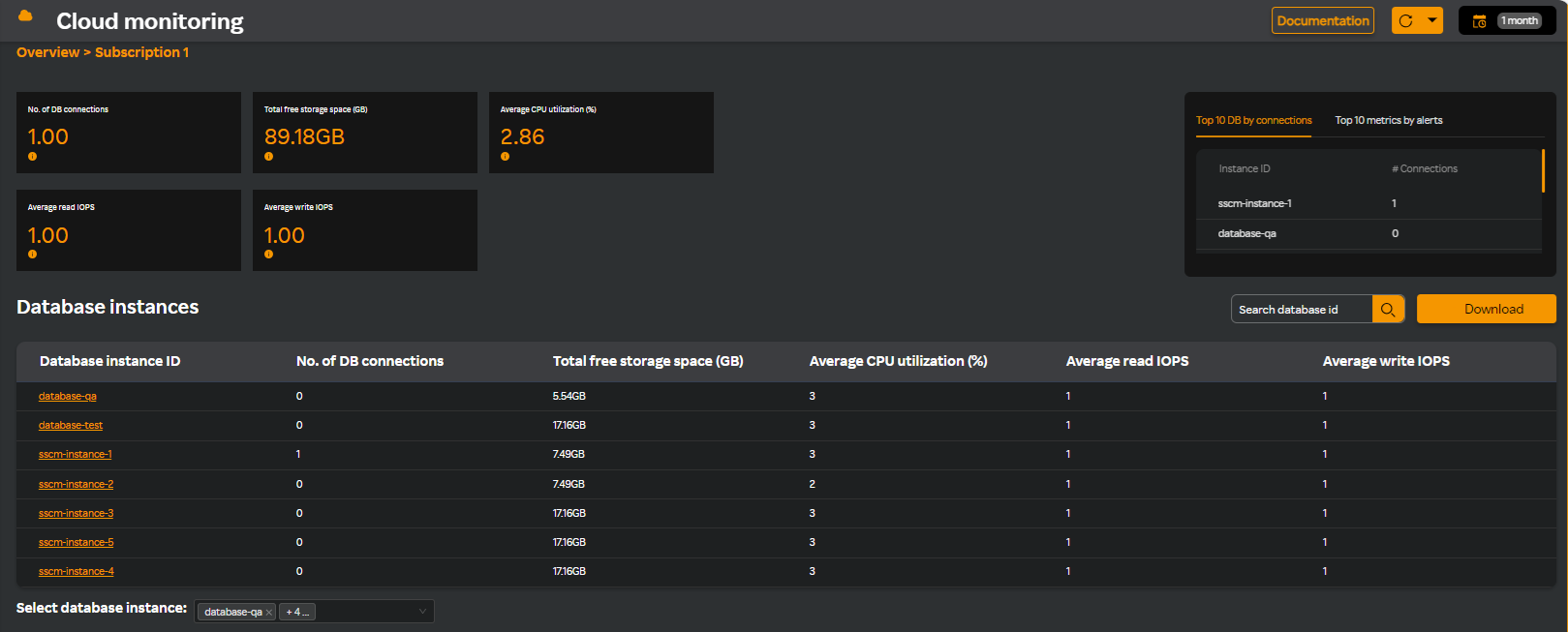Click the Instance ID column header in top 10 panel
This screenshot has width=1568, height=632.
(1245, 168)
